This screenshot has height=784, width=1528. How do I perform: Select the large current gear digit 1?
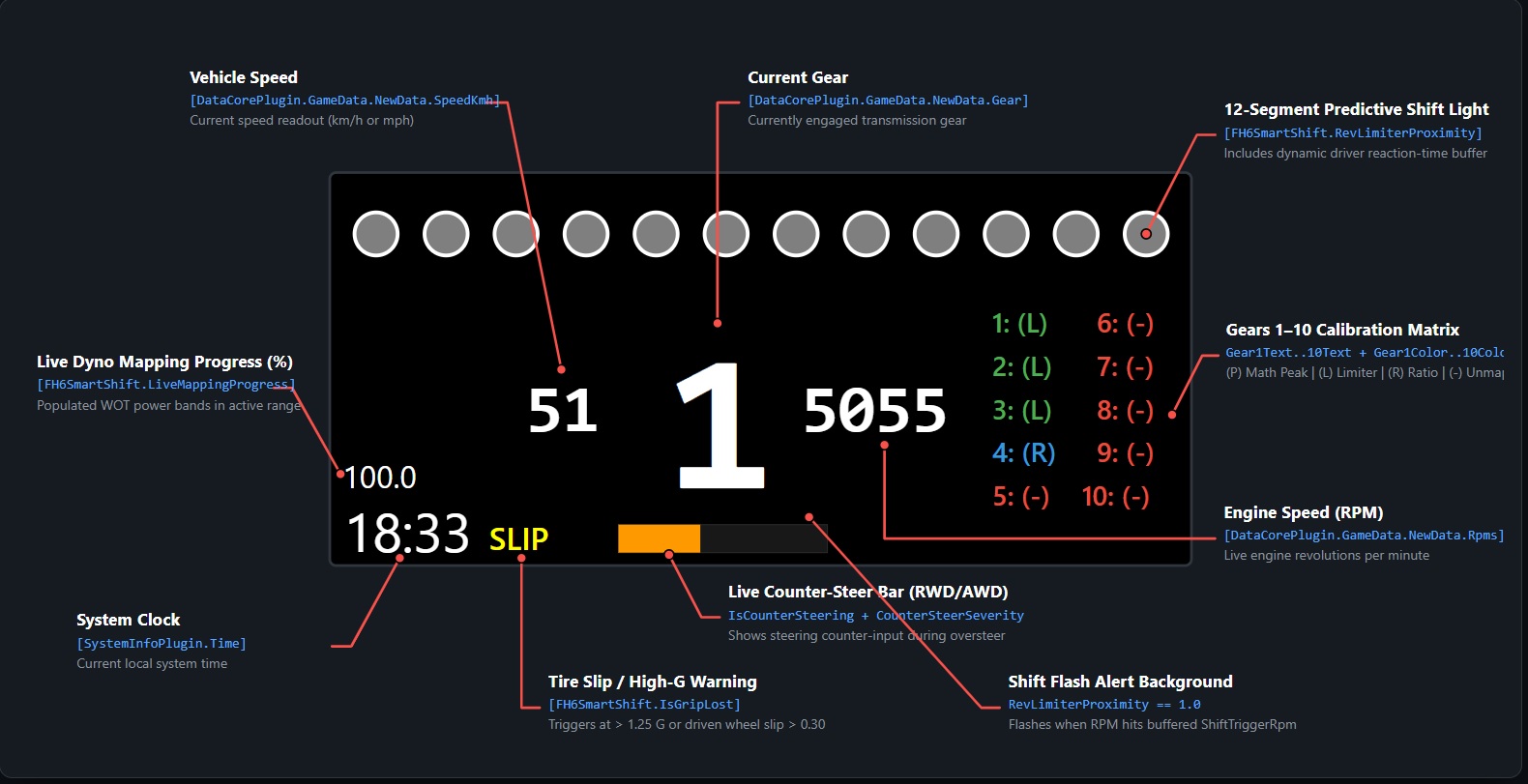coord(720,424)
